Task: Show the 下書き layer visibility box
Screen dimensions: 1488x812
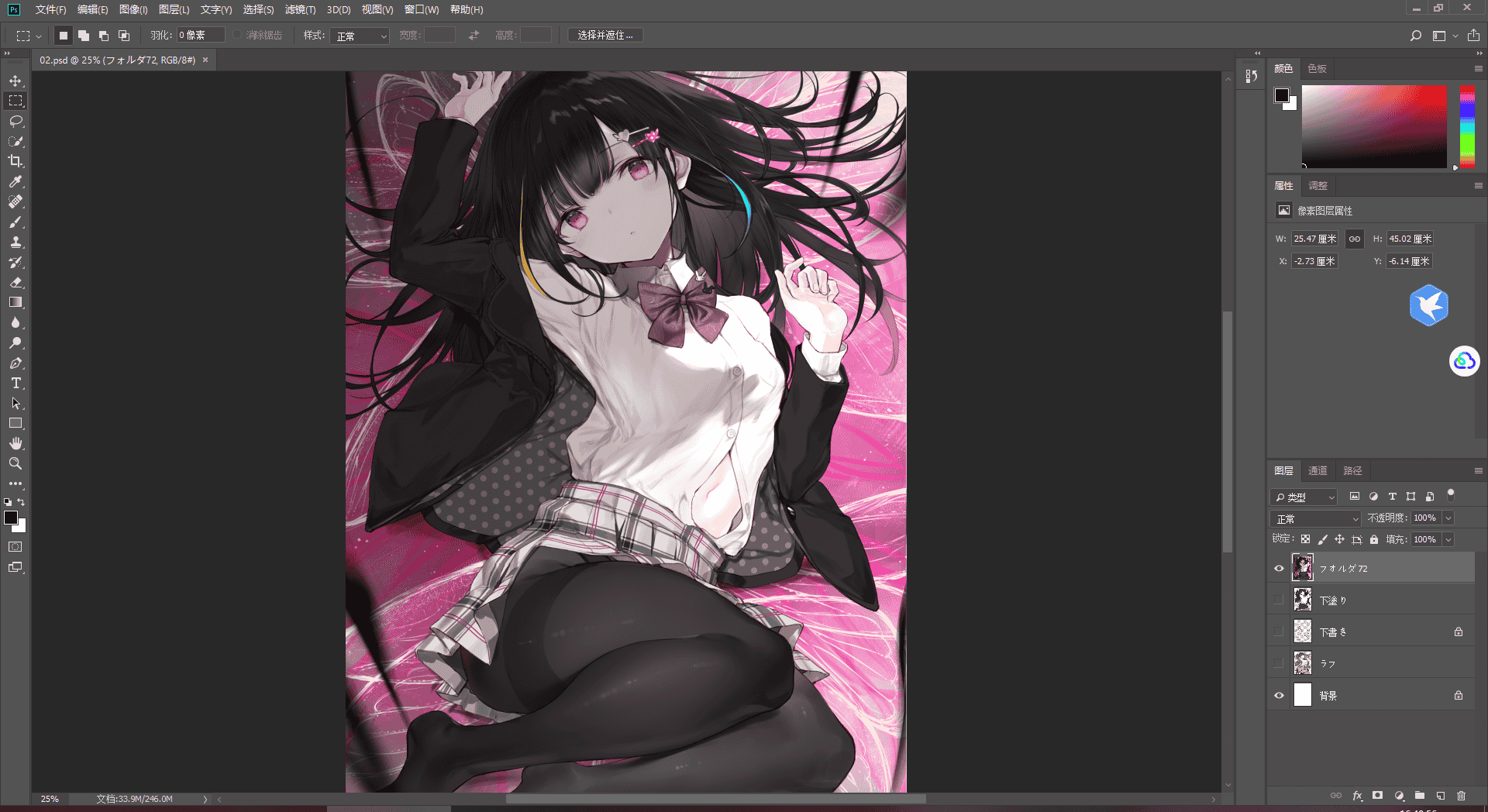Action: (x=1279, y=631)
